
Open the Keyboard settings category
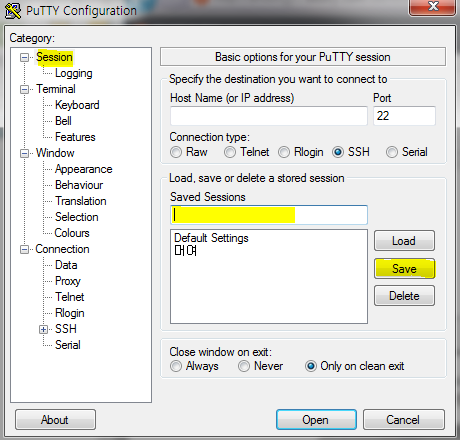click(77, 105)
